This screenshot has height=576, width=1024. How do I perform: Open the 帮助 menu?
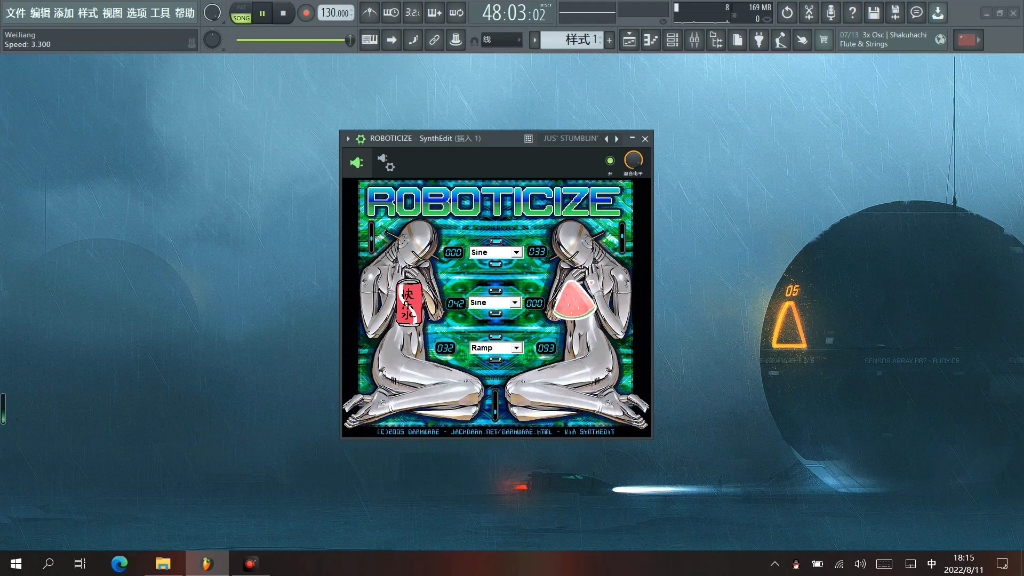point(184,13)
